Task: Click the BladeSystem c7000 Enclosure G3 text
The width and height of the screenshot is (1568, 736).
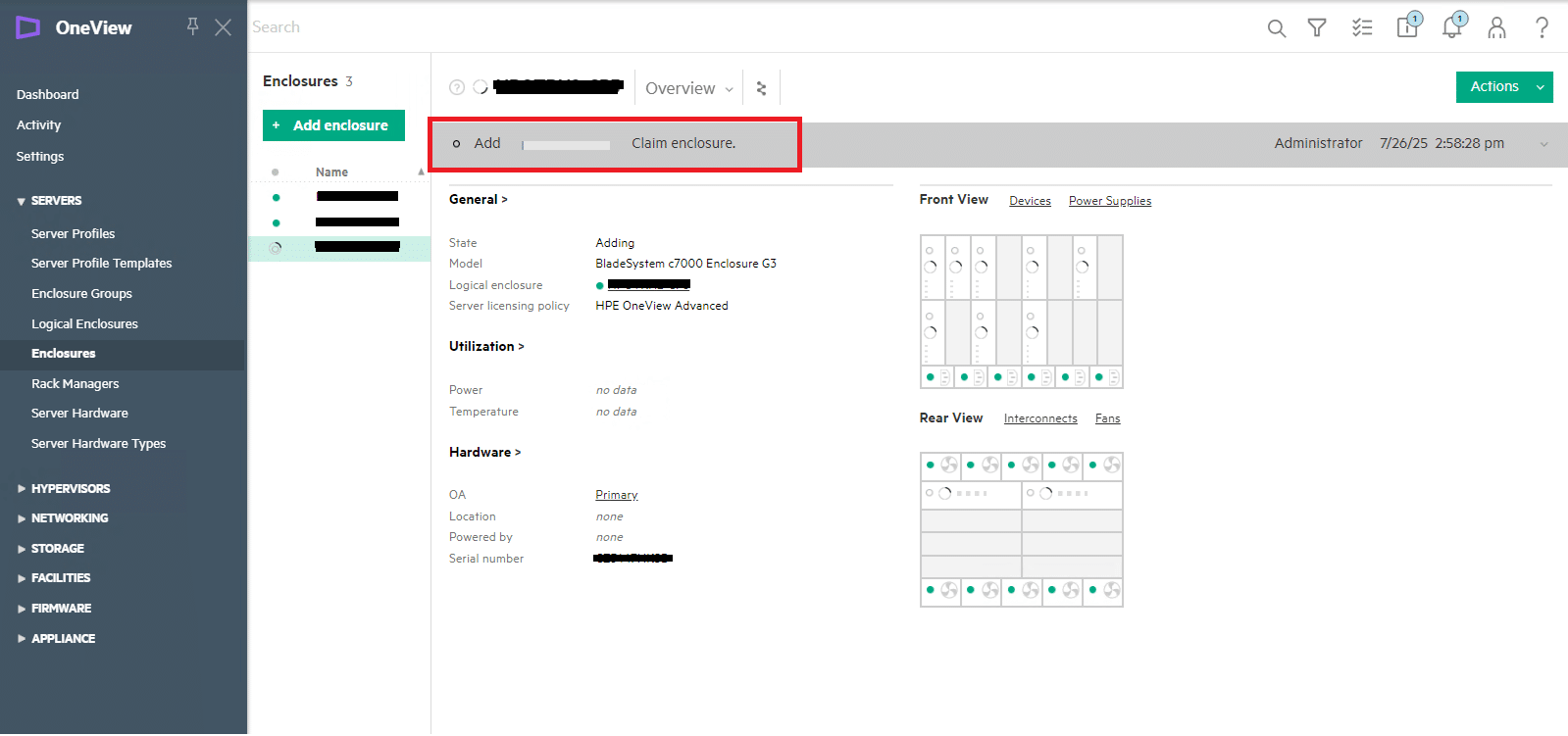Action: point(685,264)
